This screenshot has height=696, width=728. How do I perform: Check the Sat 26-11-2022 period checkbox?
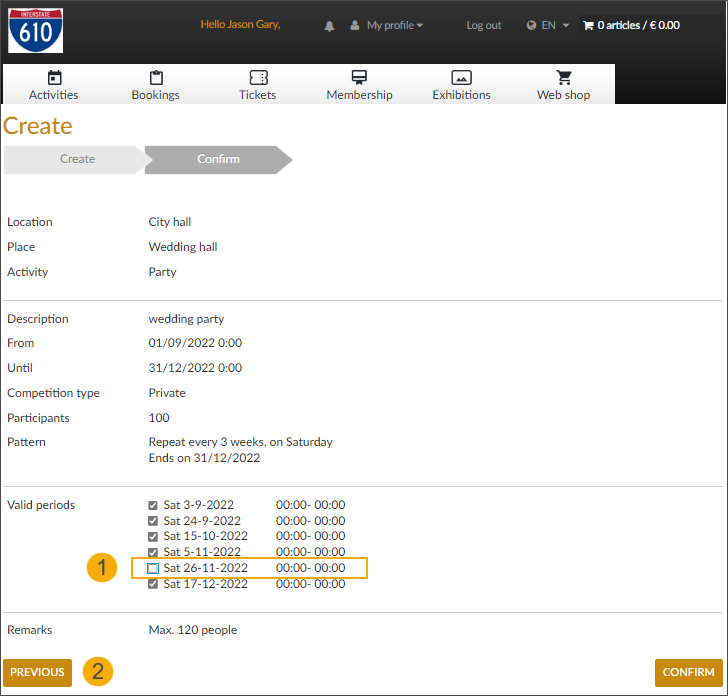[x=153, y=568]
